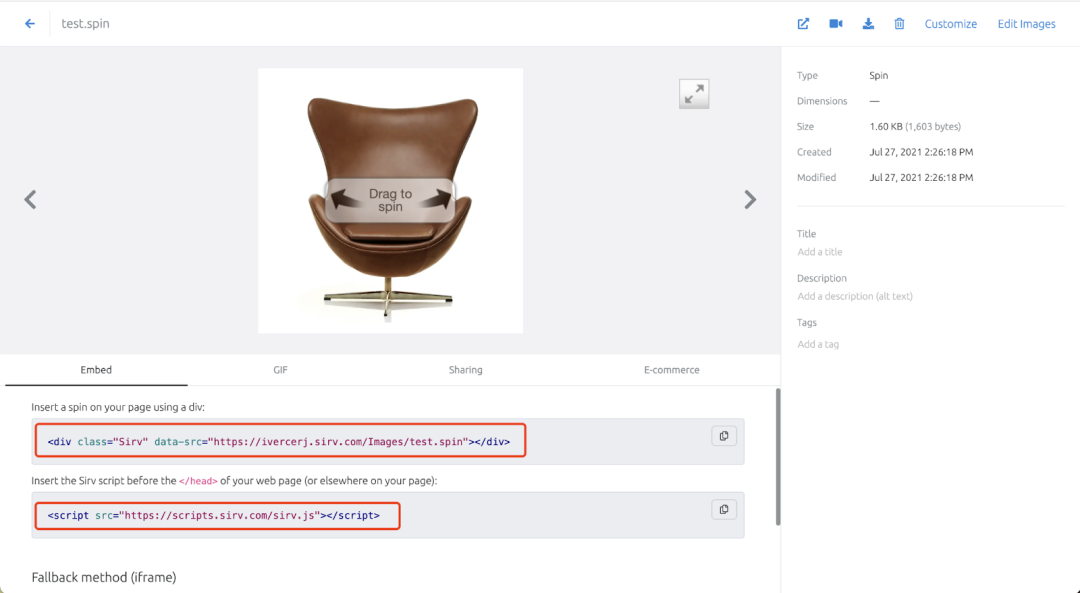Show next file with right chevron
Screen dimensions: 1080x593
click(750, 200)
